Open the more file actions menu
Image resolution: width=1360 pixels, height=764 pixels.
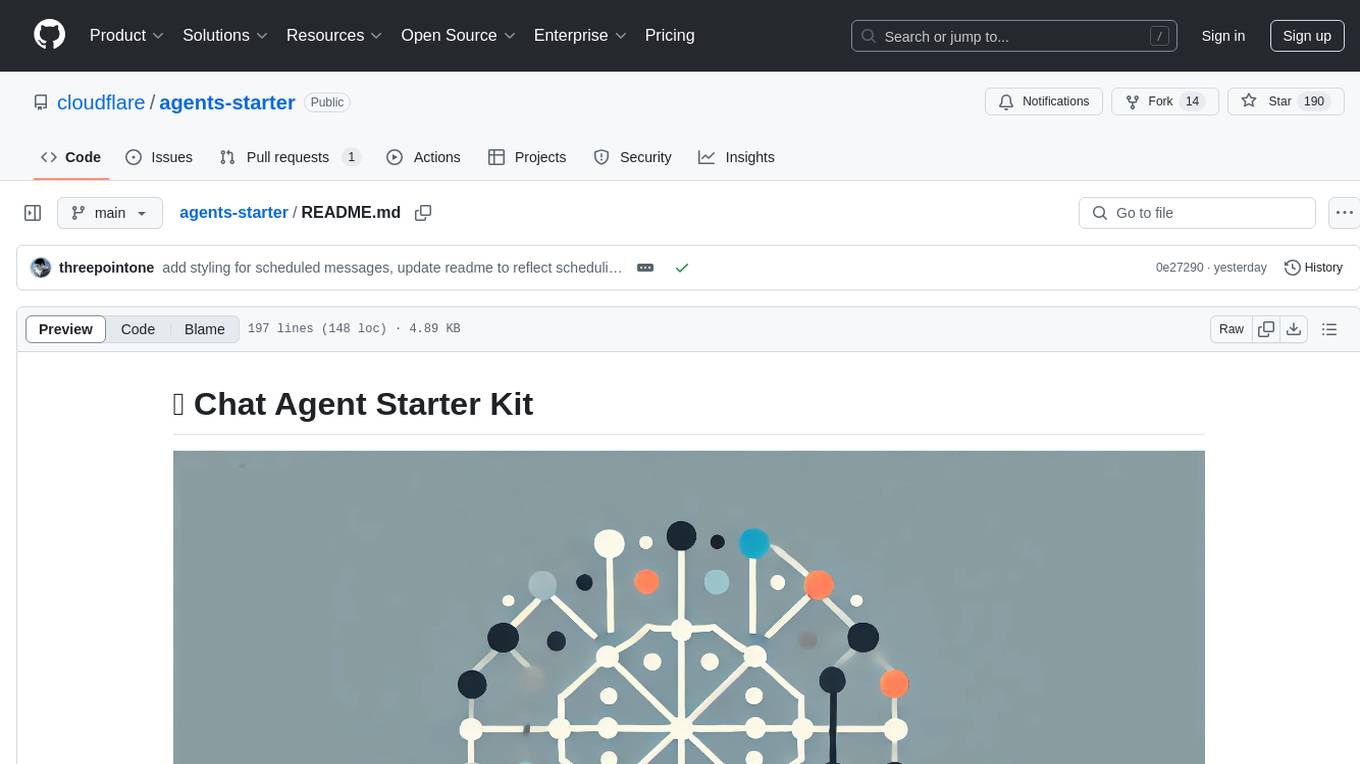click(1344, 213)
